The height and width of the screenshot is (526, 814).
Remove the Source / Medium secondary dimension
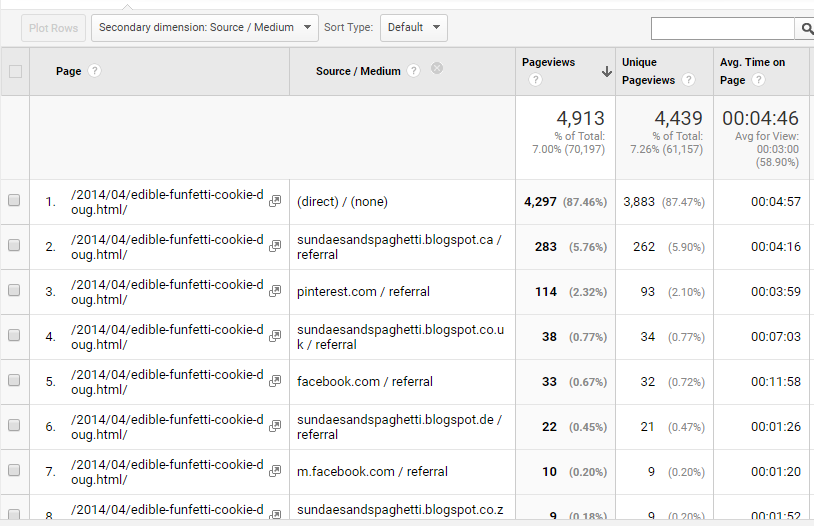point(437,69)
